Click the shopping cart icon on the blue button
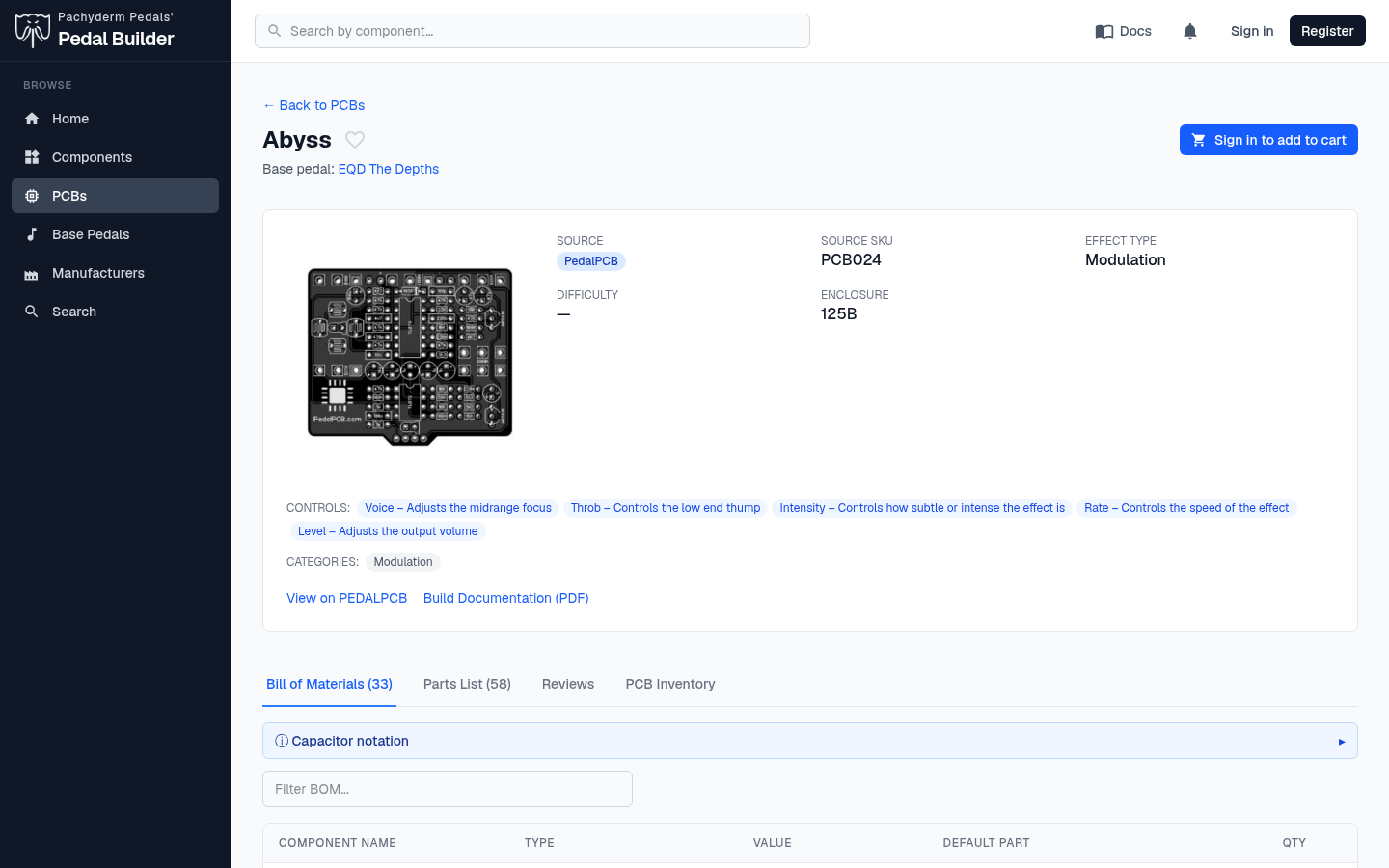Viewport: 1389px width, 868px height. point(1199,140)
